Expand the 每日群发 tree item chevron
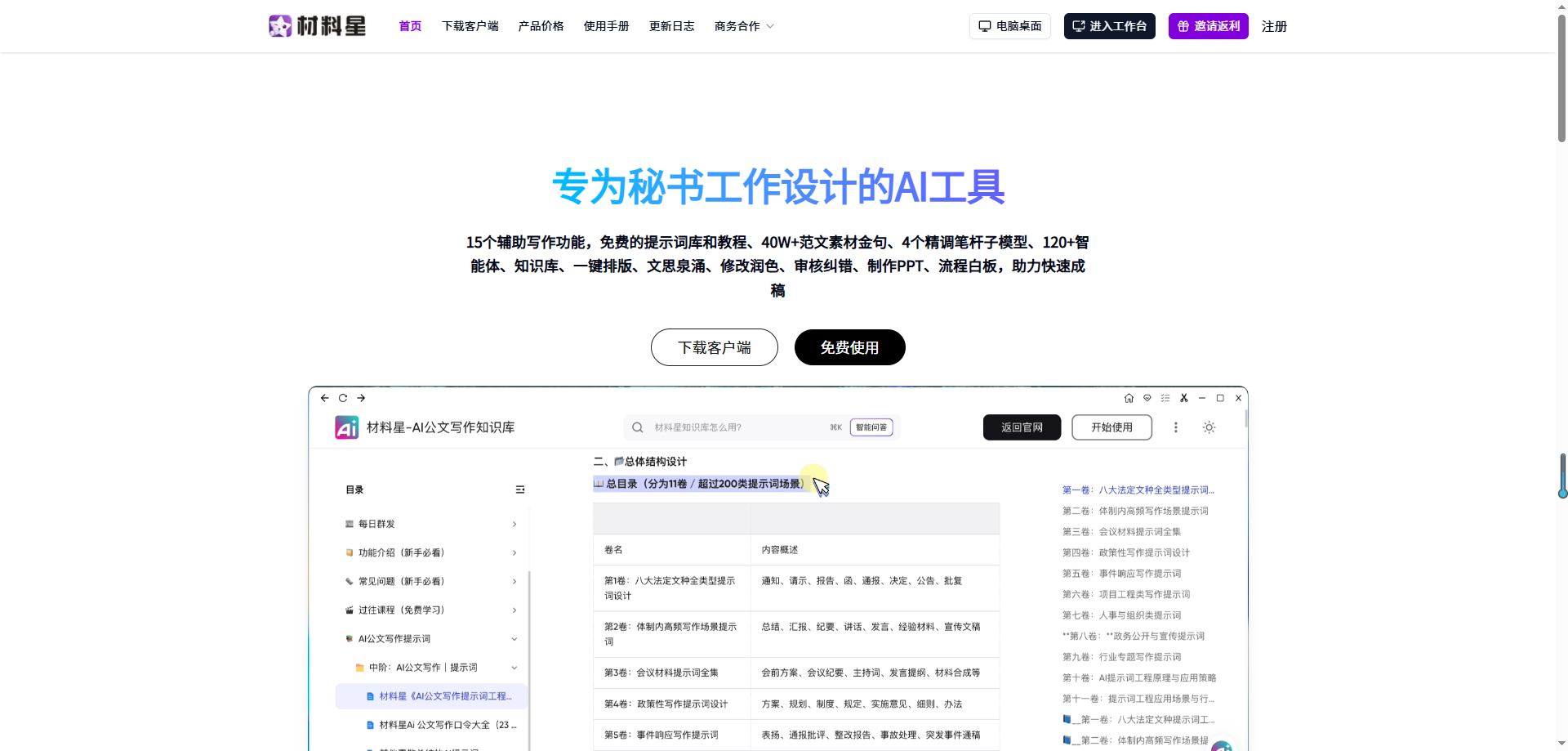Image resolution: width=1568 pixels, height=751 pixels. pos(514,524)
